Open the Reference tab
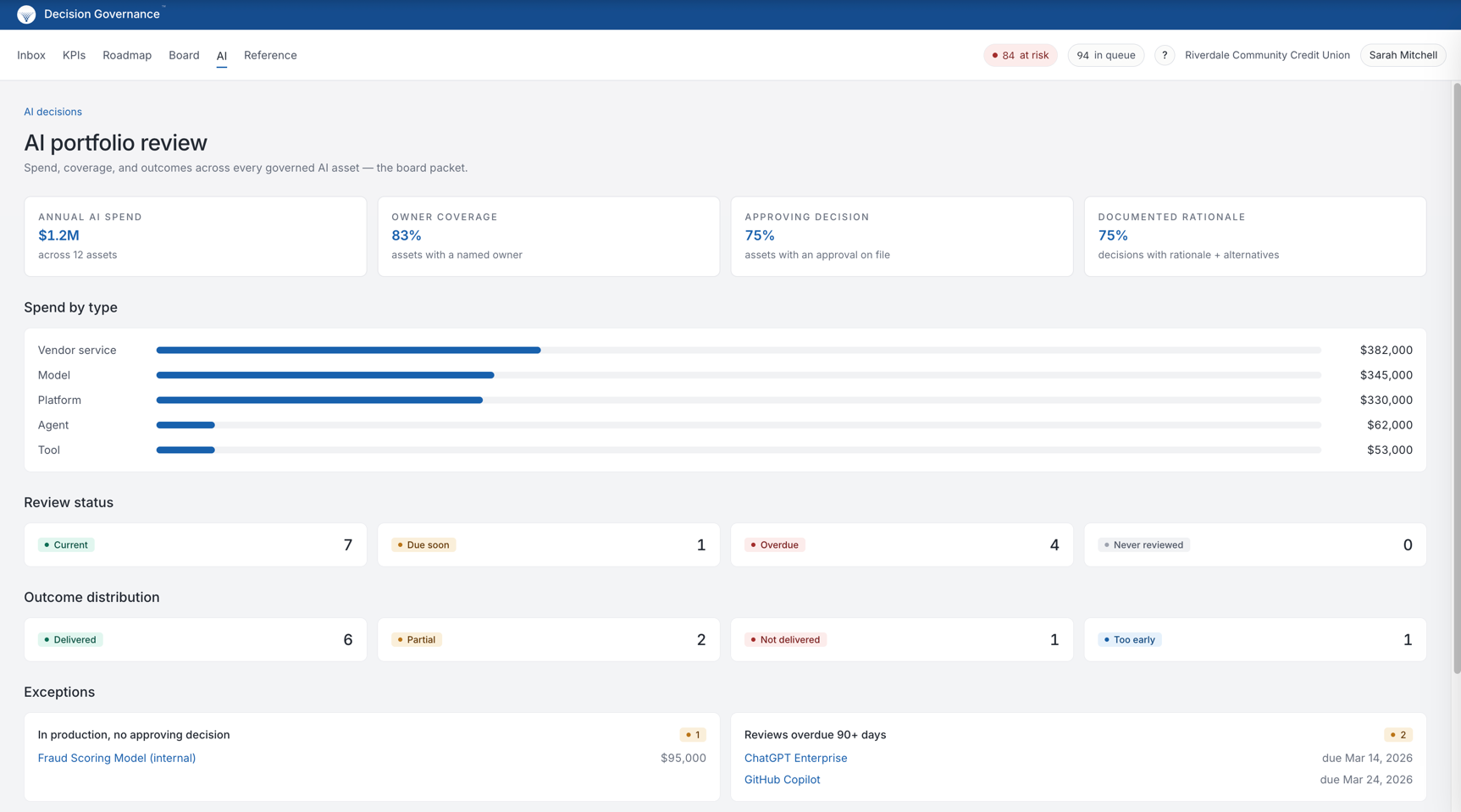This screenshot has height=812, width=1461. pos(270,55)
